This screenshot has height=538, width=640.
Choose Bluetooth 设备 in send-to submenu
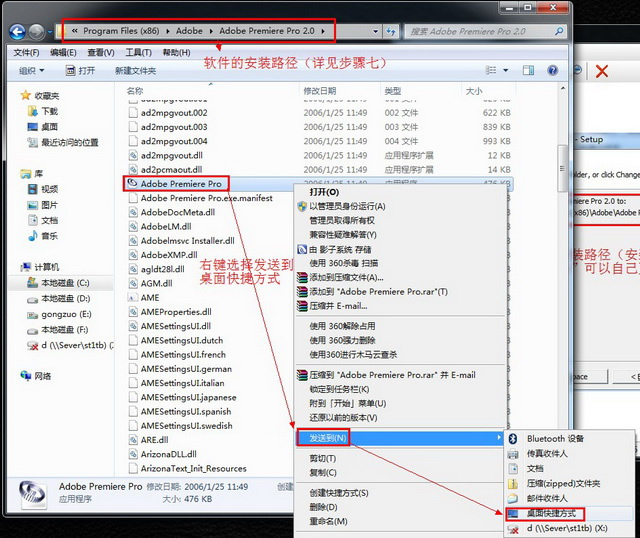(555, 439)
